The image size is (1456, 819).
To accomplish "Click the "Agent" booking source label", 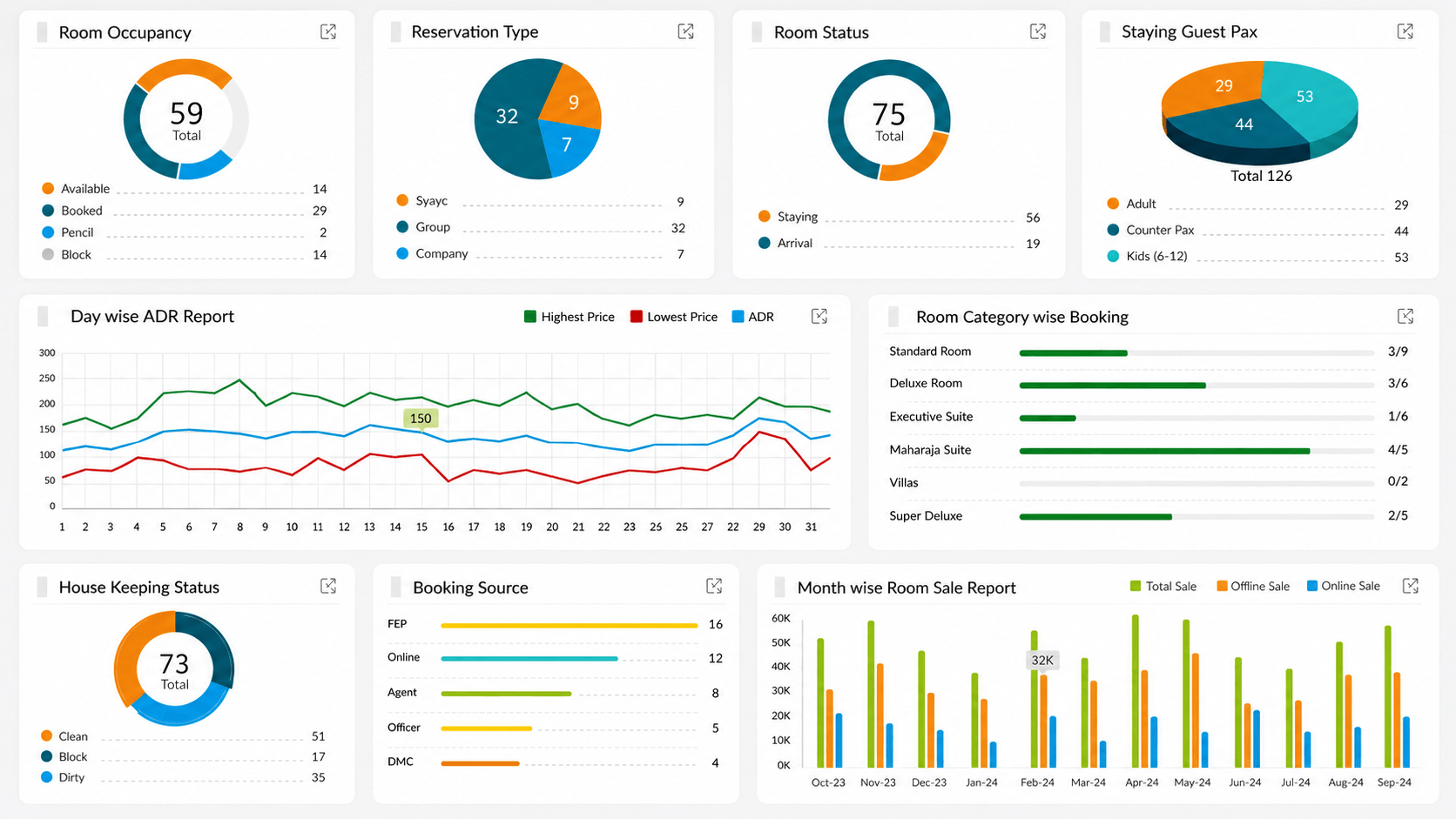I will (x=402, y=692).
